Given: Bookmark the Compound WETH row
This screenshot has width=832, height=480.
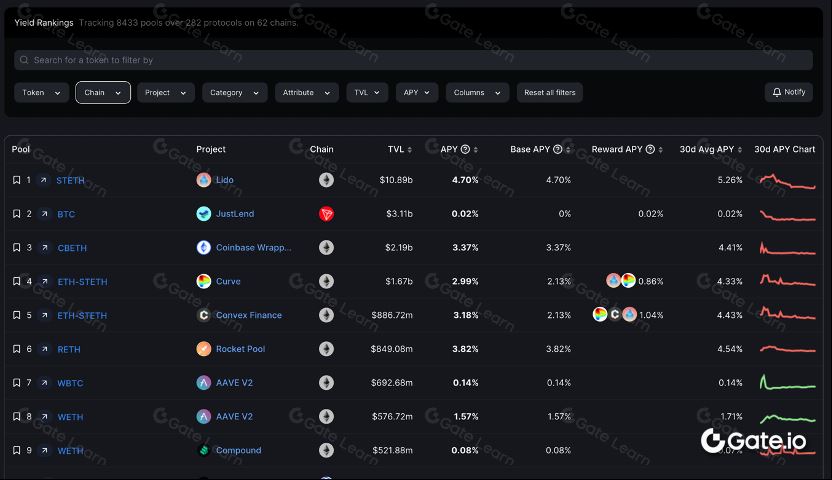Looking at the screenshot, I should point(16,450).
